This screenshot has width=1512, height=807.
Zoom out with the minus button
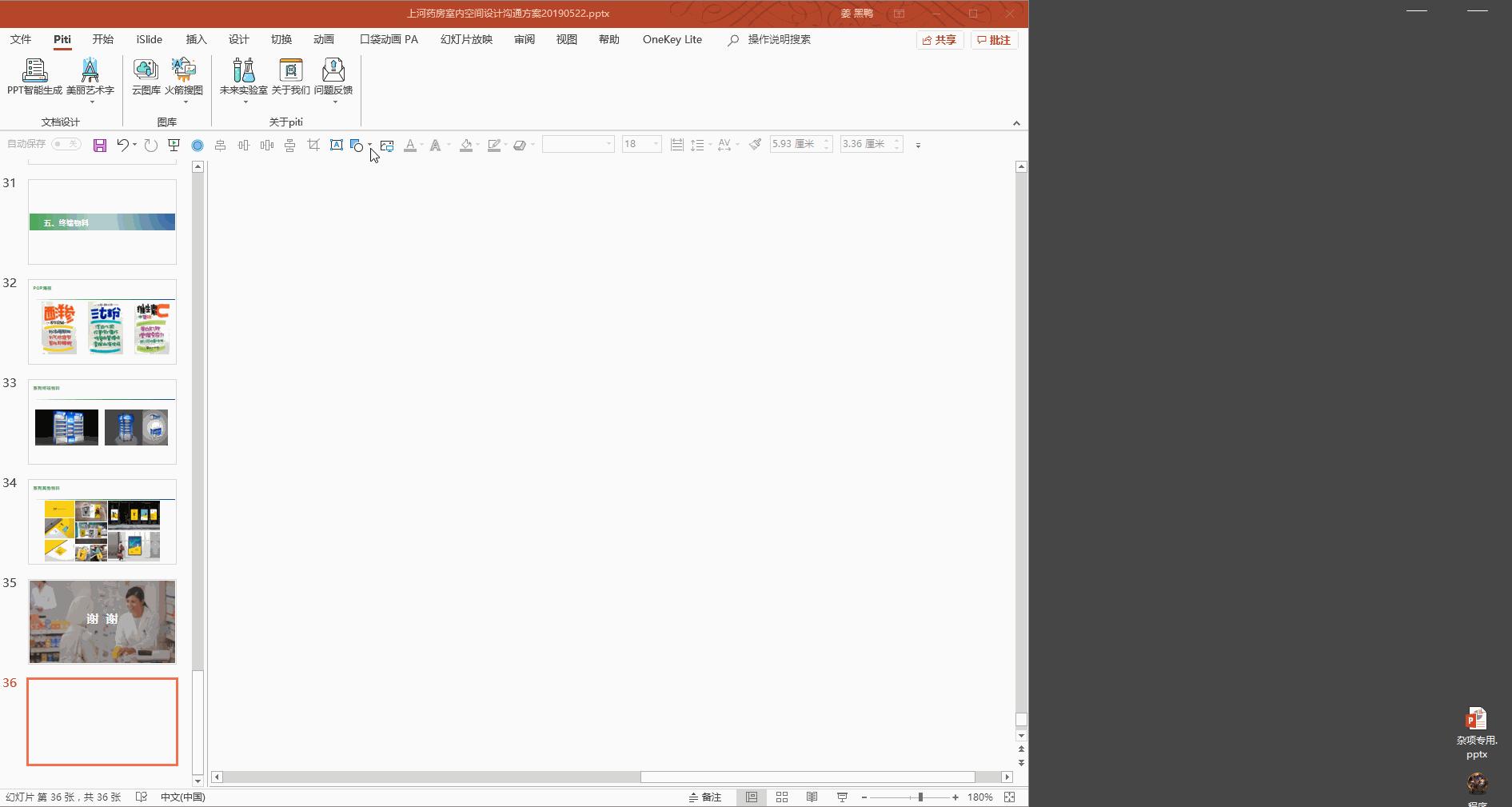(x=864, y=797)
